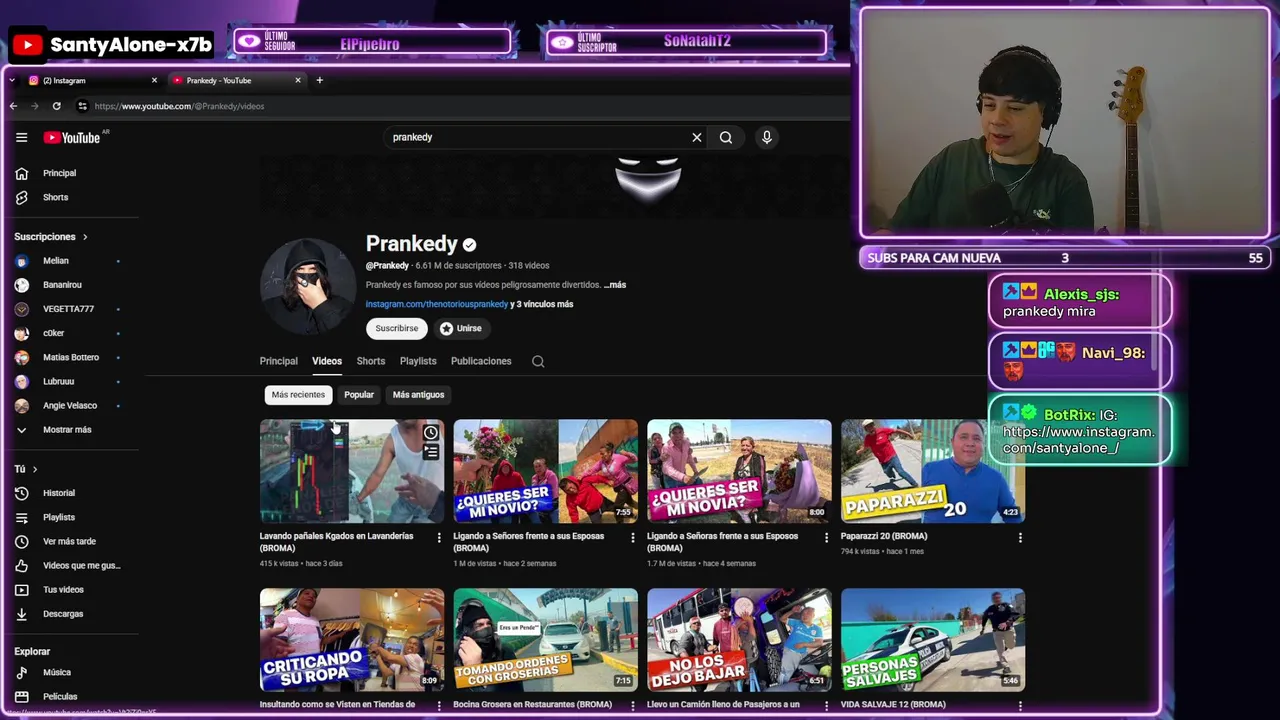Open VEGETTA777 subscription channel

pos(70,309)
